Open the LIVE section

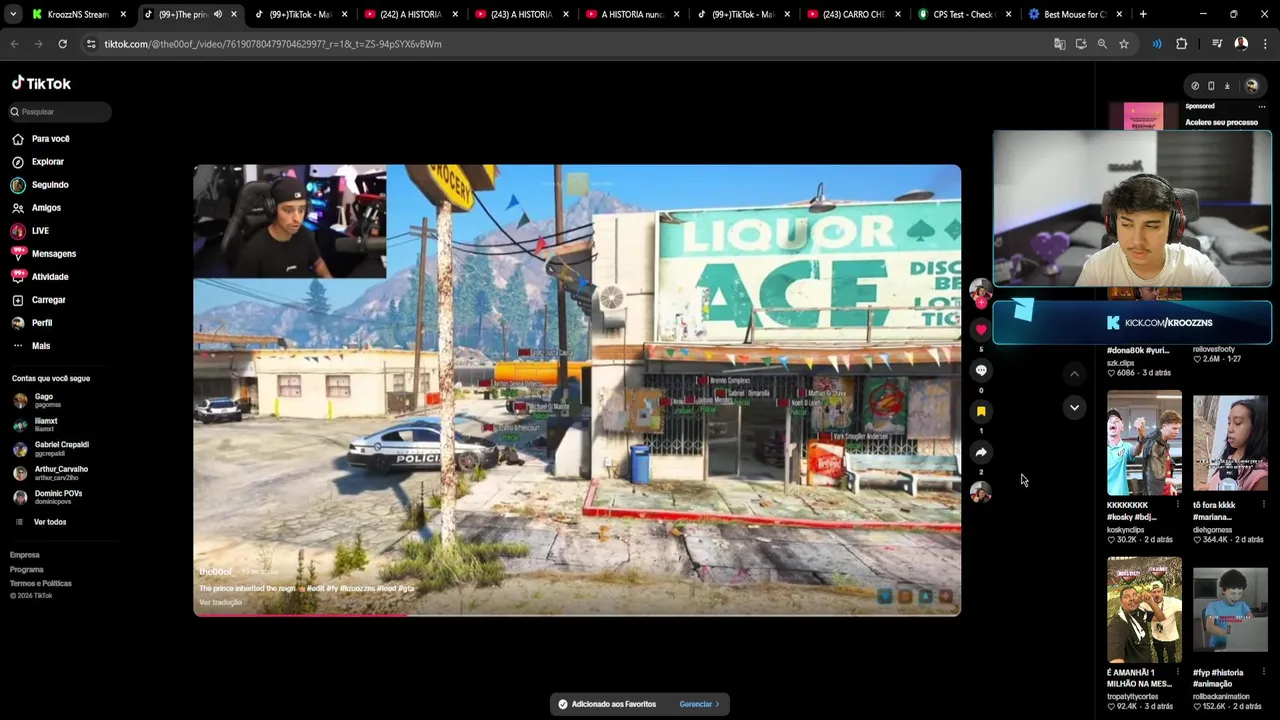(x=30, y=231)
